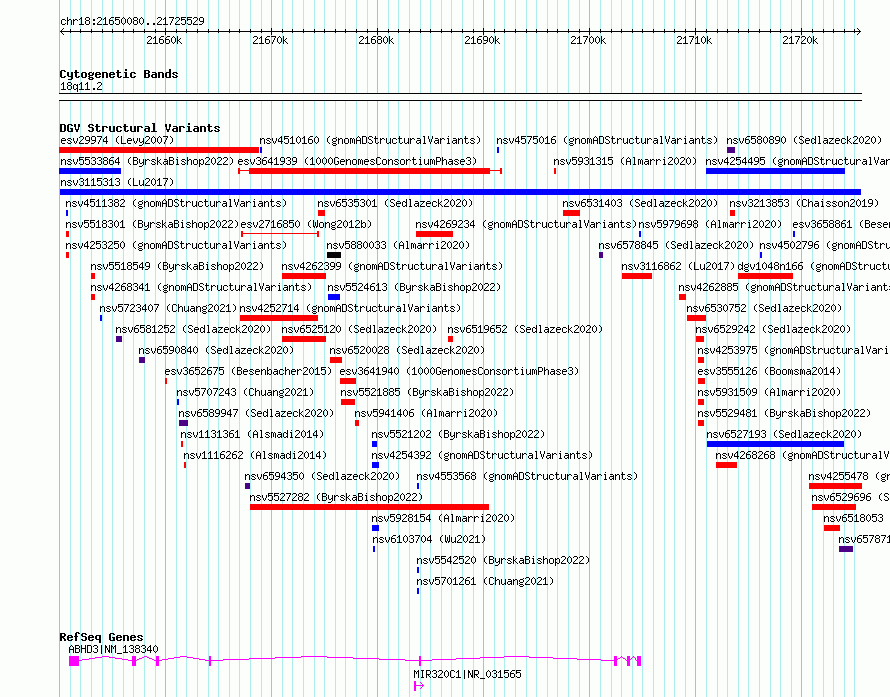Select the purple nsv6580890 feature glyph

pos(731,150)
